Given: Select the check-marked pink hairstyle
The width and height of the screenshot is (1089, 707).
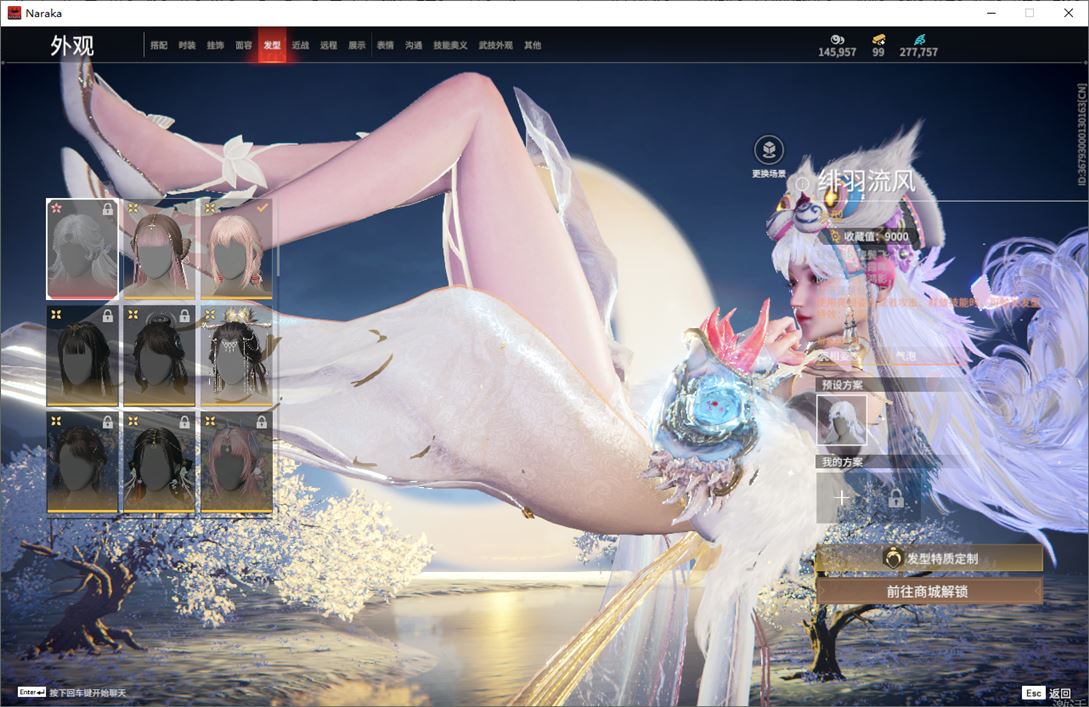Looking at the screenshot, I should (236, 249).
